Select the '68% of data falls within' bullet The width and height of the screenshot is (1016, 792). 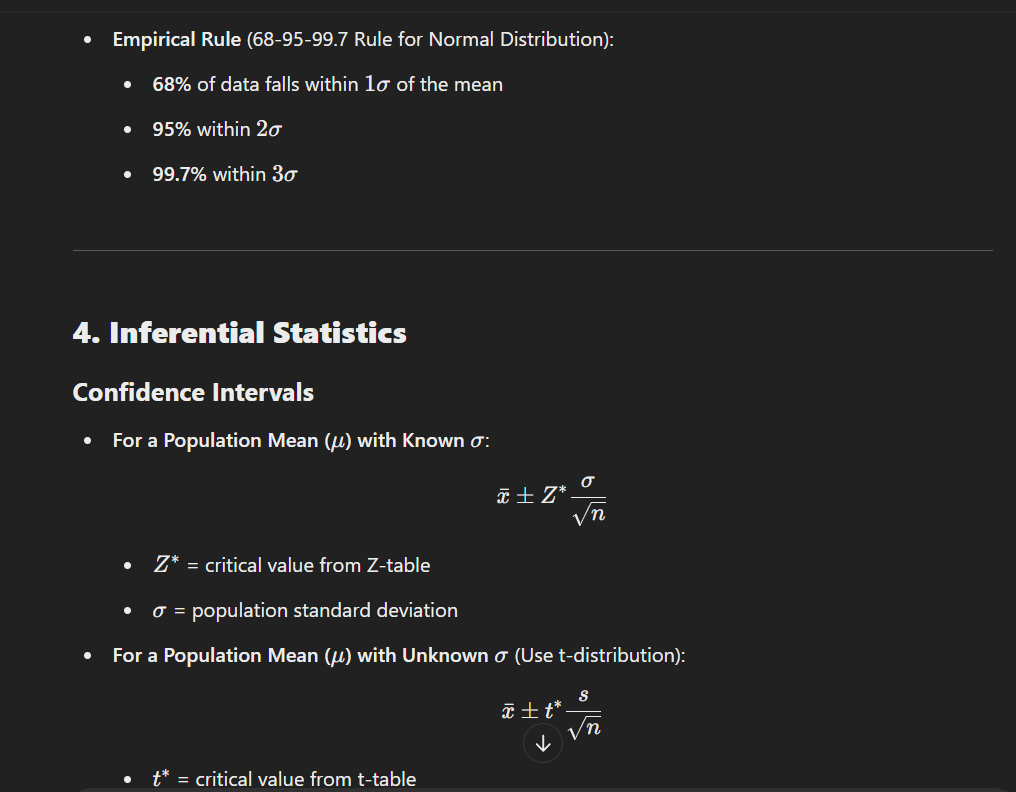point(327,85)
